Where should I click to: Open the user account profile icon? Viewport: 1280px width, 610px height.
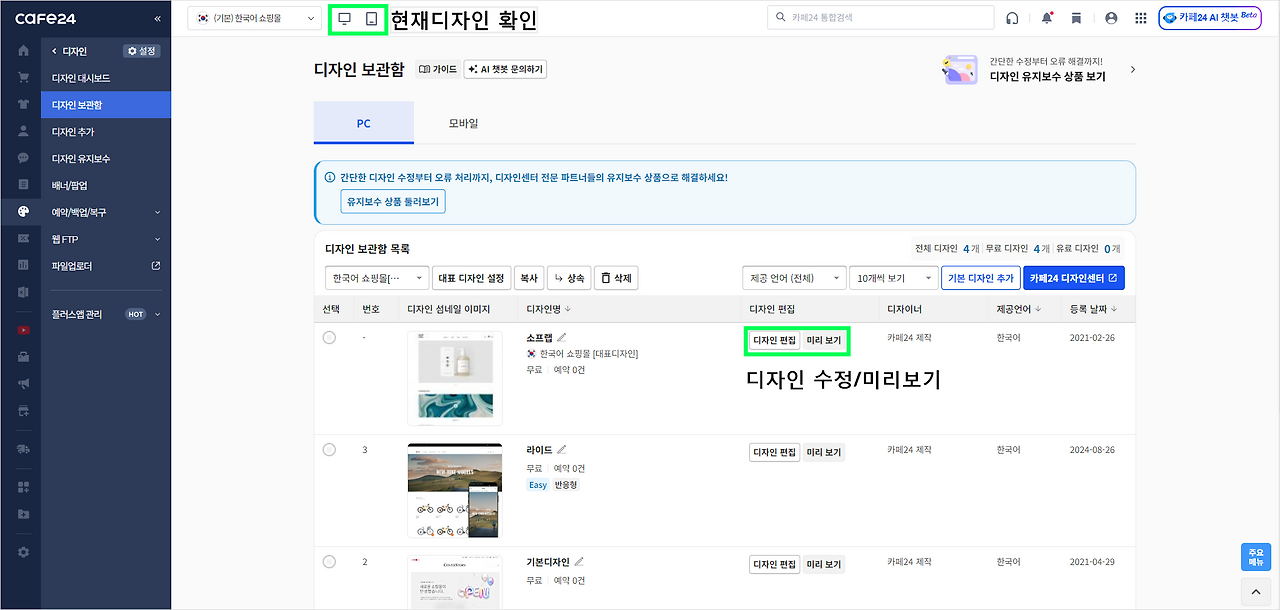1111,18
